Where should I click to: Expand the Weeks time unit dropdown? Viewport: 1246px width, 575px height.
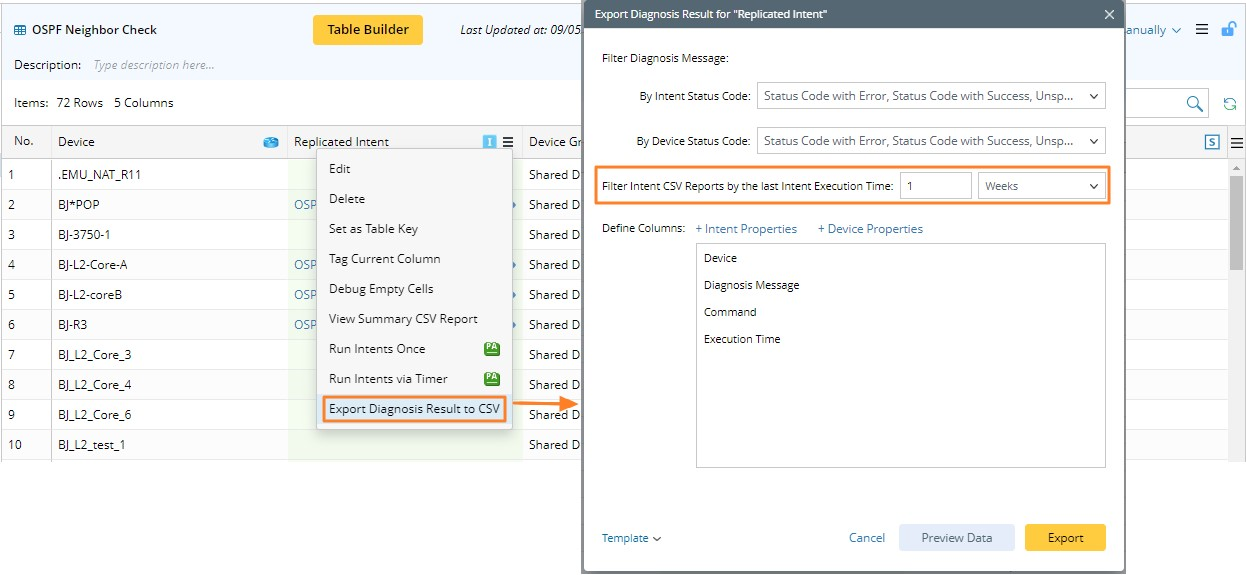(x=1041, y=186)
